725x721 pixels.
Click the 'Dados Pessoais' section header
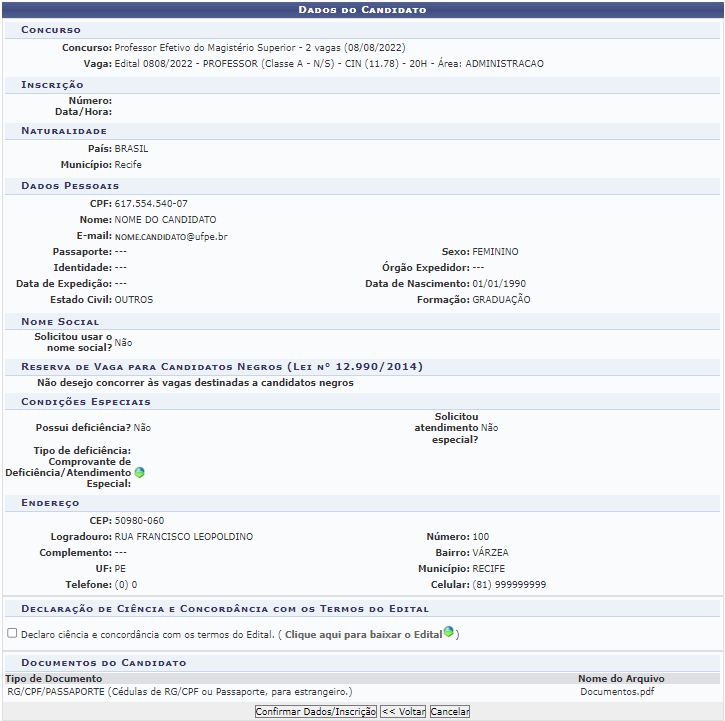pos(70,186)
